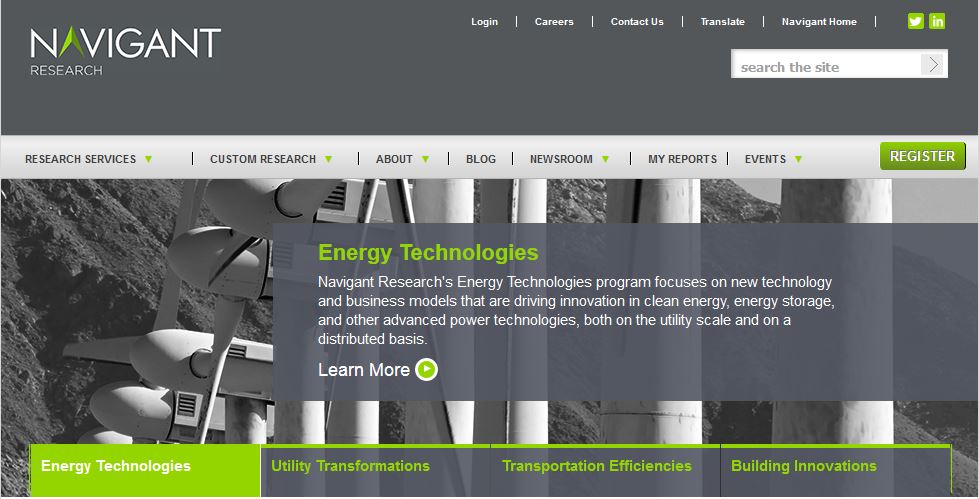Viewport: 979px width, 499px height.
Task: Expand Research Services dropdown arrow
Action: point(149,159)
